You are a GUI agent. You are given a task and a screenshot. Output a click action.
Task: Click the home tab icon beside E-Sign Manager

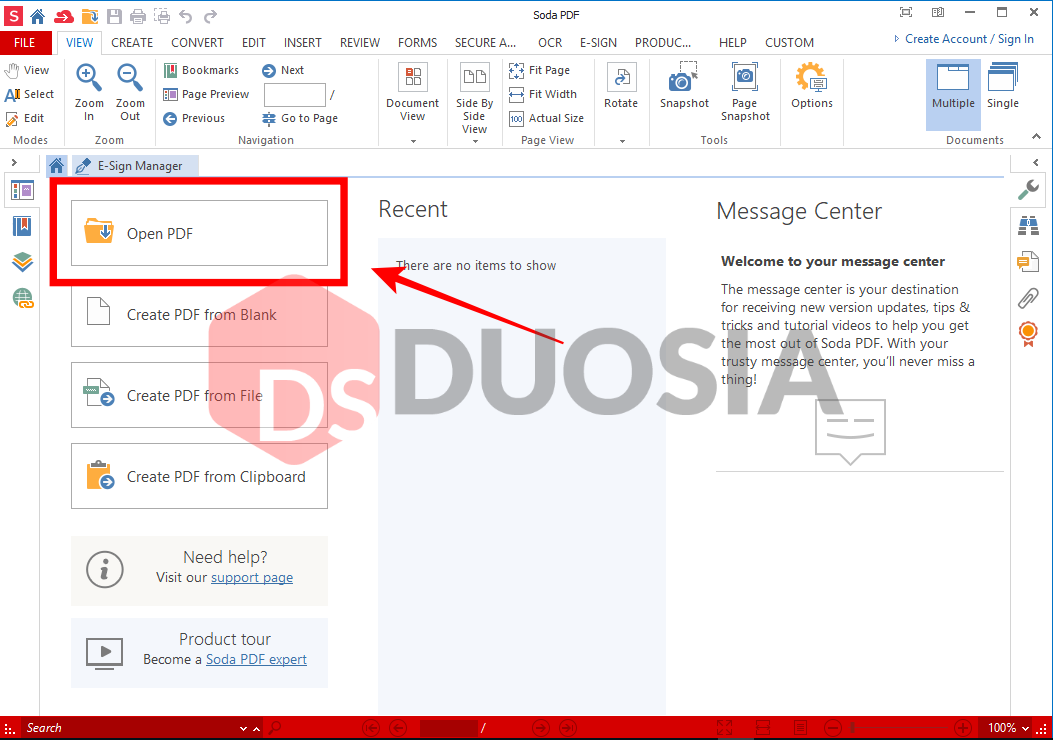[56, 165]
